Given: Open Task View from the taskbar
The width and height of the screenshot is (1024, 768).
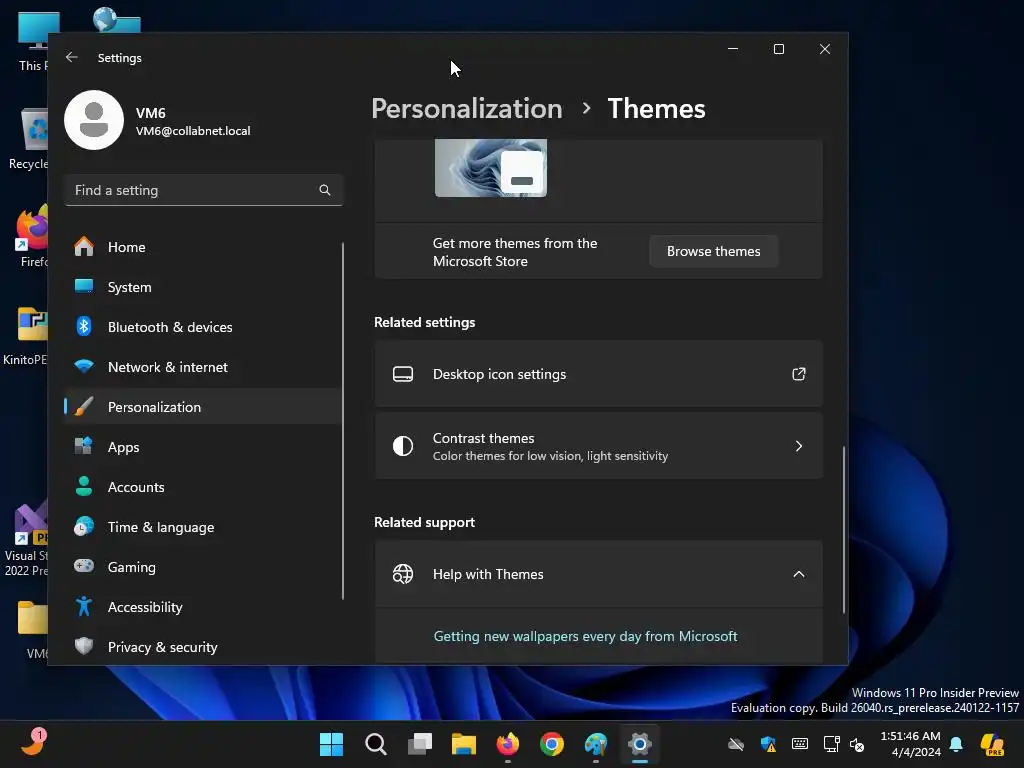Looking at the screenshot, I should tap(420, 744).
